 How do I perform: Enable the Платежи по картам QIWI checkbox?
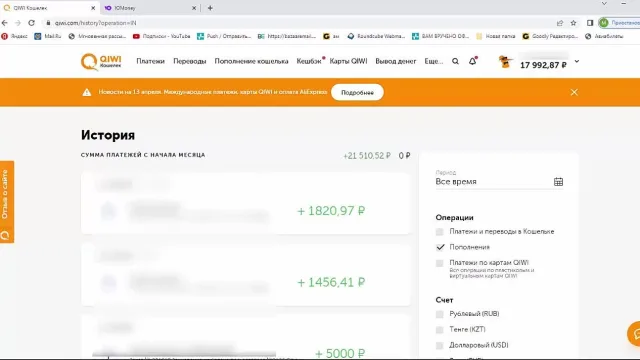tap(440, 263)
